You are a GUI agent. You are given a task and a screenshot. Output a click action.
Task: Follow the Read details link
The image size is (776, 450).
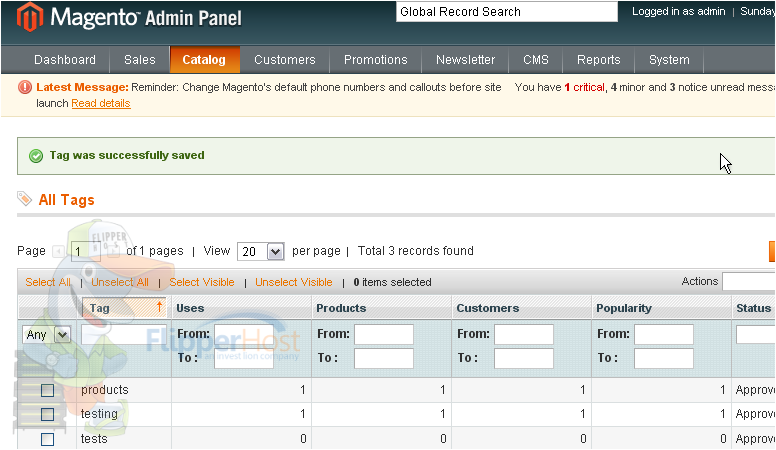click(x=101, y=103)
